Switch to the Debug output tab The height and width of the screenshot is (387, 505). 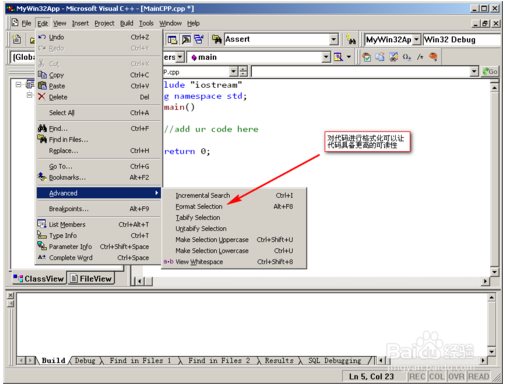tap(85, 360)
